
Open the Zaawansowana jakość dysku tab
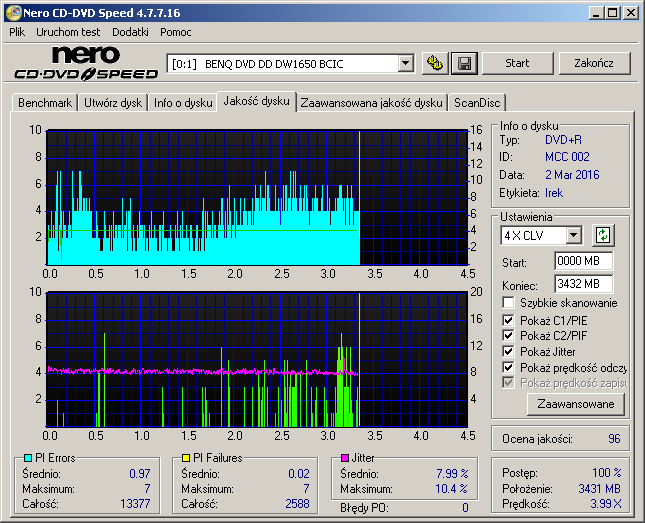pos(371,102)
